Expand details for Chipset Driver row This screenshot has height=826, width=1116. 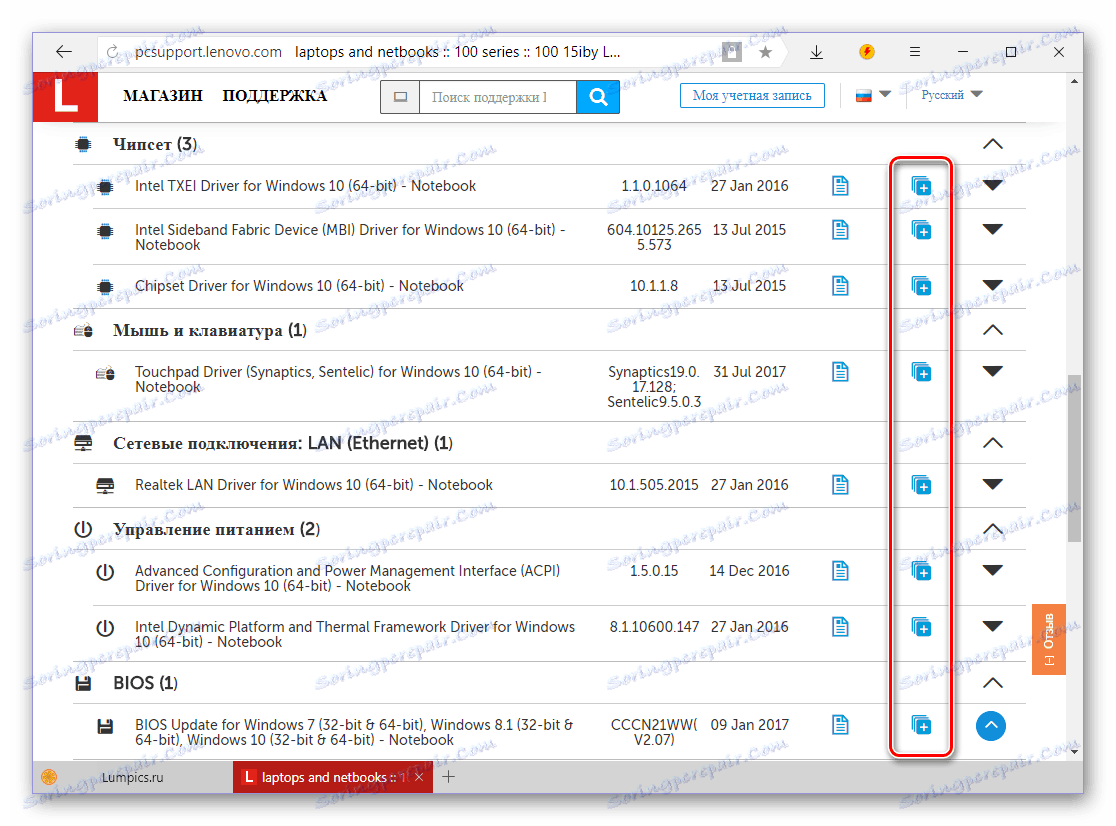pyautogui.click(x=992, y=285)
